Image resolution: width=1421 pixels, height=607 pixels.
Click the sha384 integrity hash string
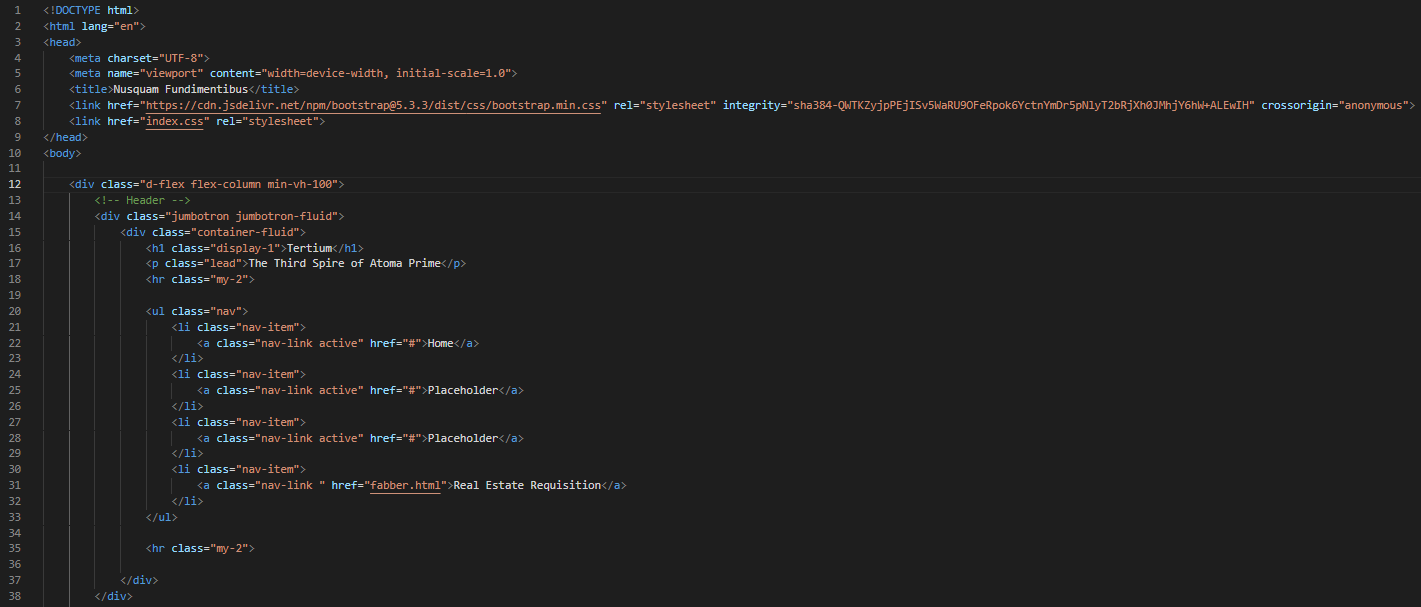1021,105
